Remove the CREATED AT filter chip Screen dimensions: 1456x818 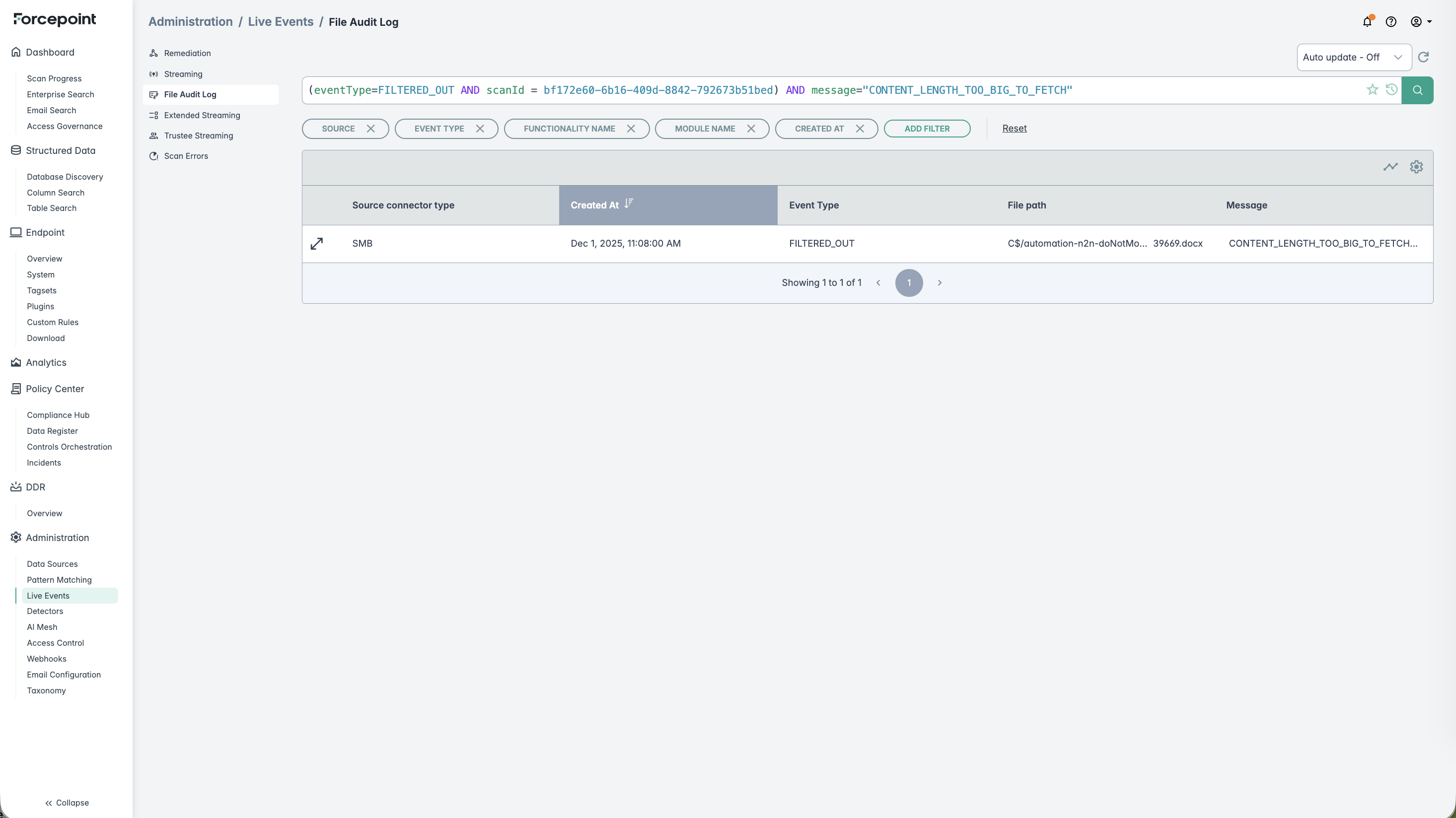[x=860, y=129]
